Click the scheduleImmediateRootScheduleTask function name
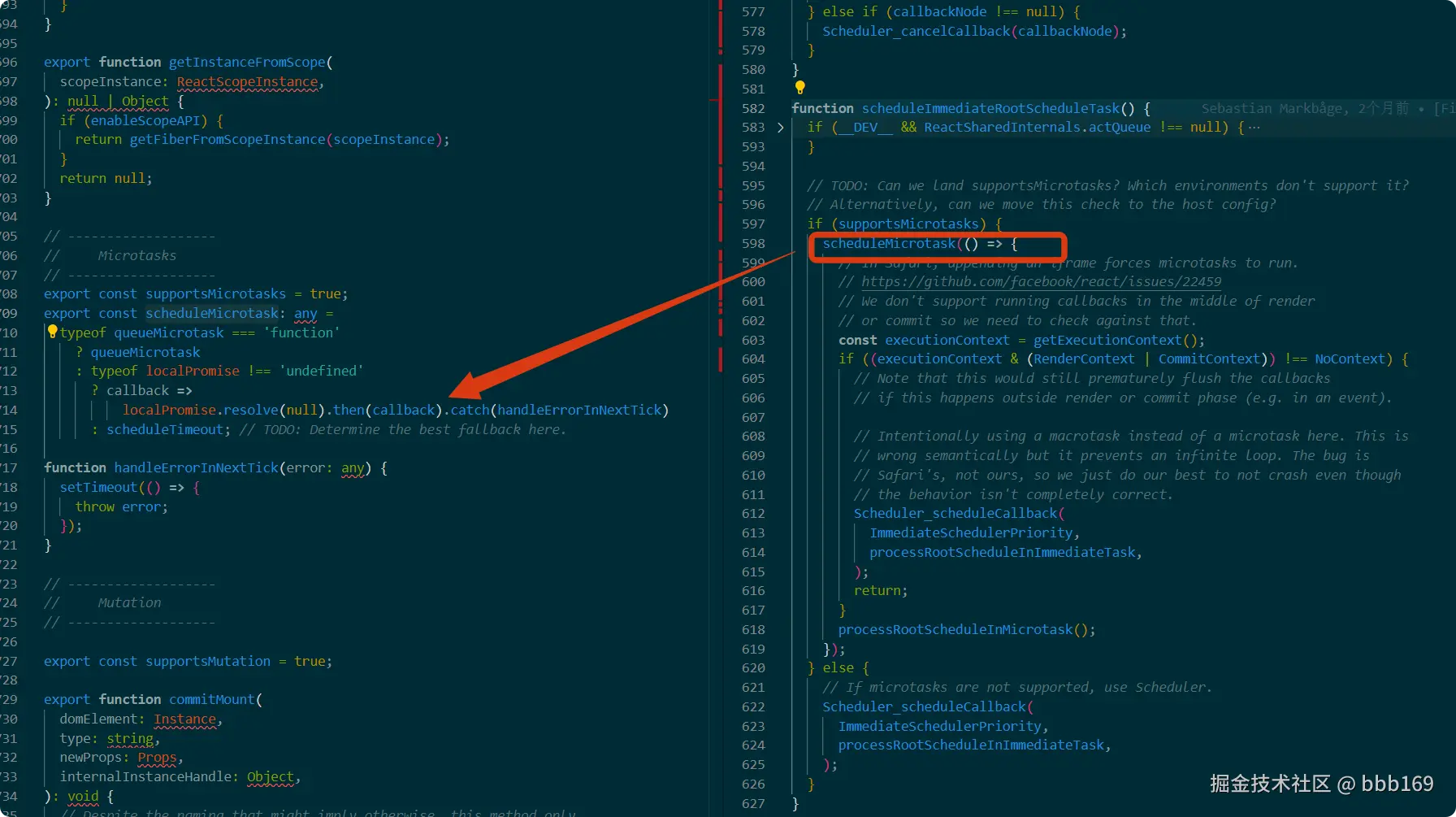 [990, 108]
